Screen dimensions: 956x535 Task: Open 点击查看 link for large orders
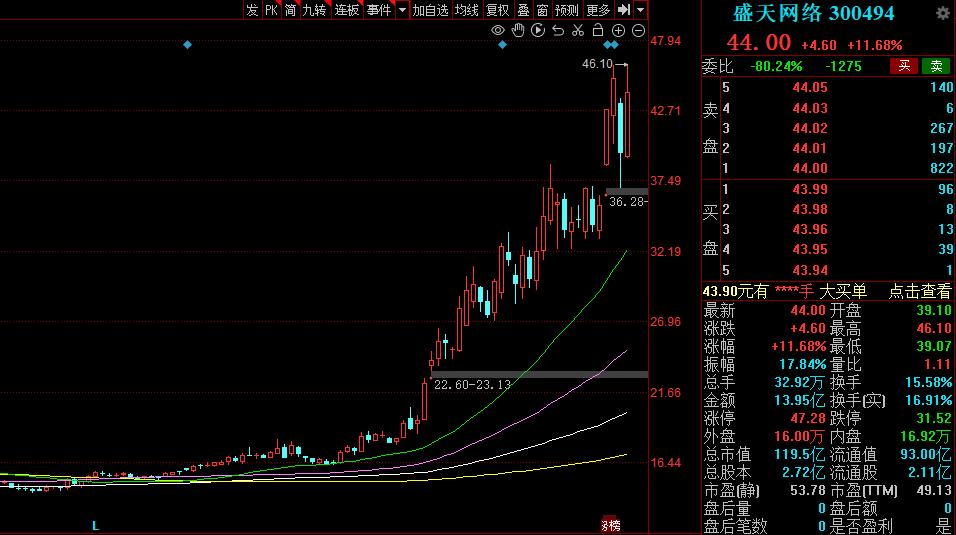[x=919, y=292]
